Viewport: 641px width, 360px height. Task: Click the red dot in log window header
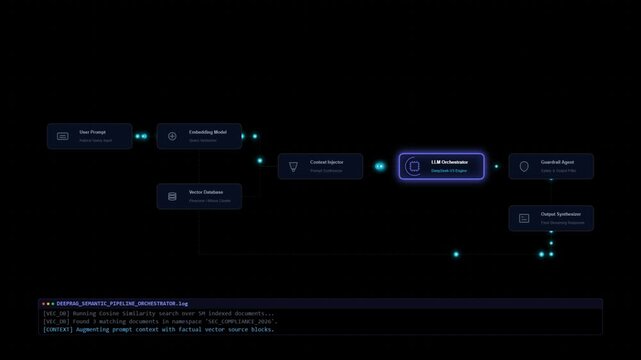(x=43, y=304)
